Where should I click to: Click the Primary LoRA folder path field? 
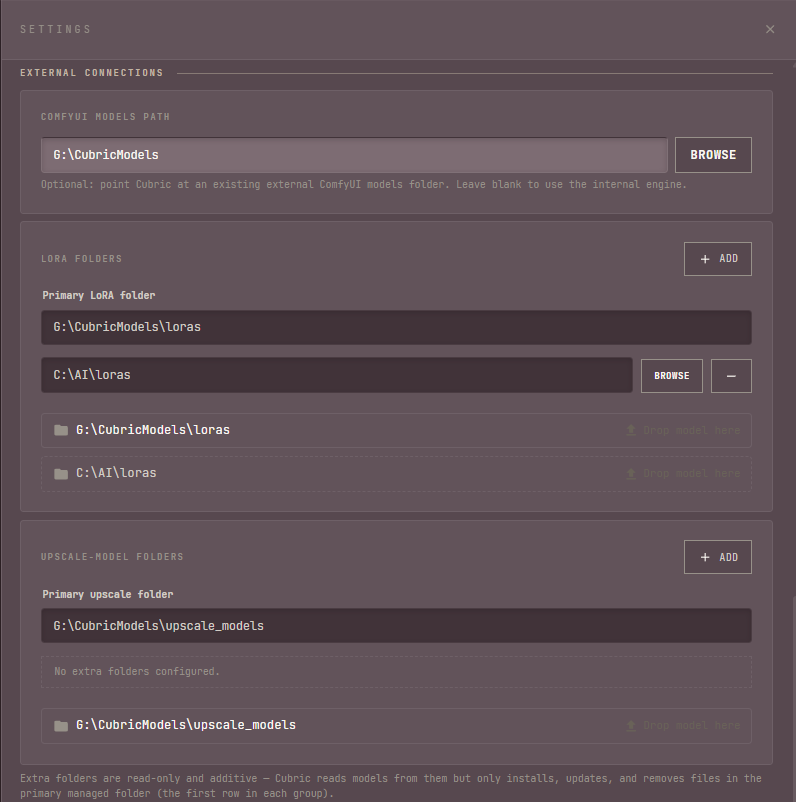coord(396,327)
